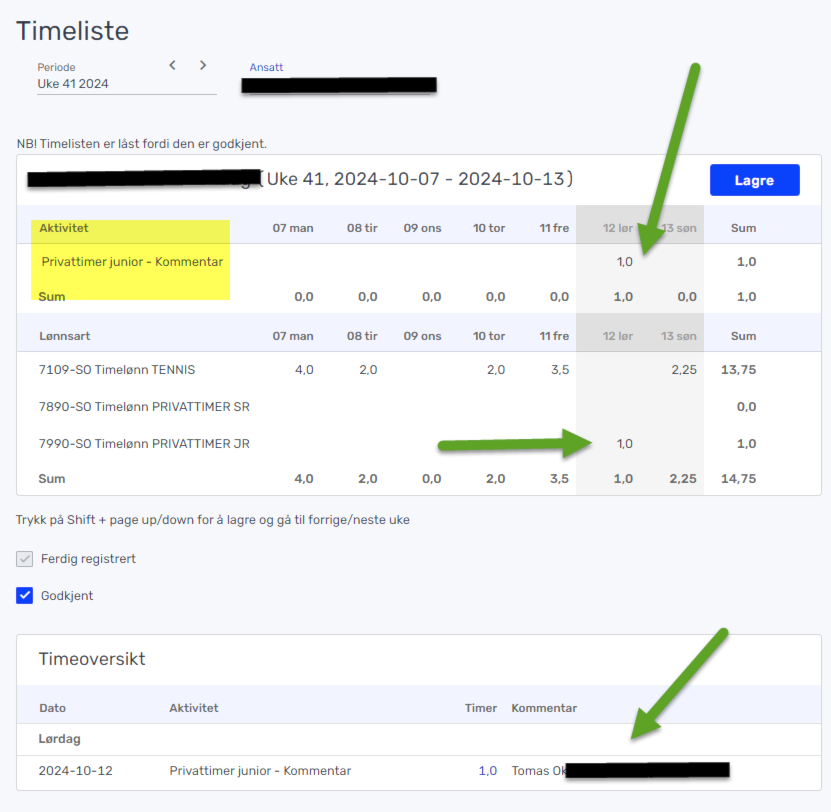This screenshot has width=831, height=812.
Task: Click the Dato column header in Timeoversikt
Action: coord(52,708)
